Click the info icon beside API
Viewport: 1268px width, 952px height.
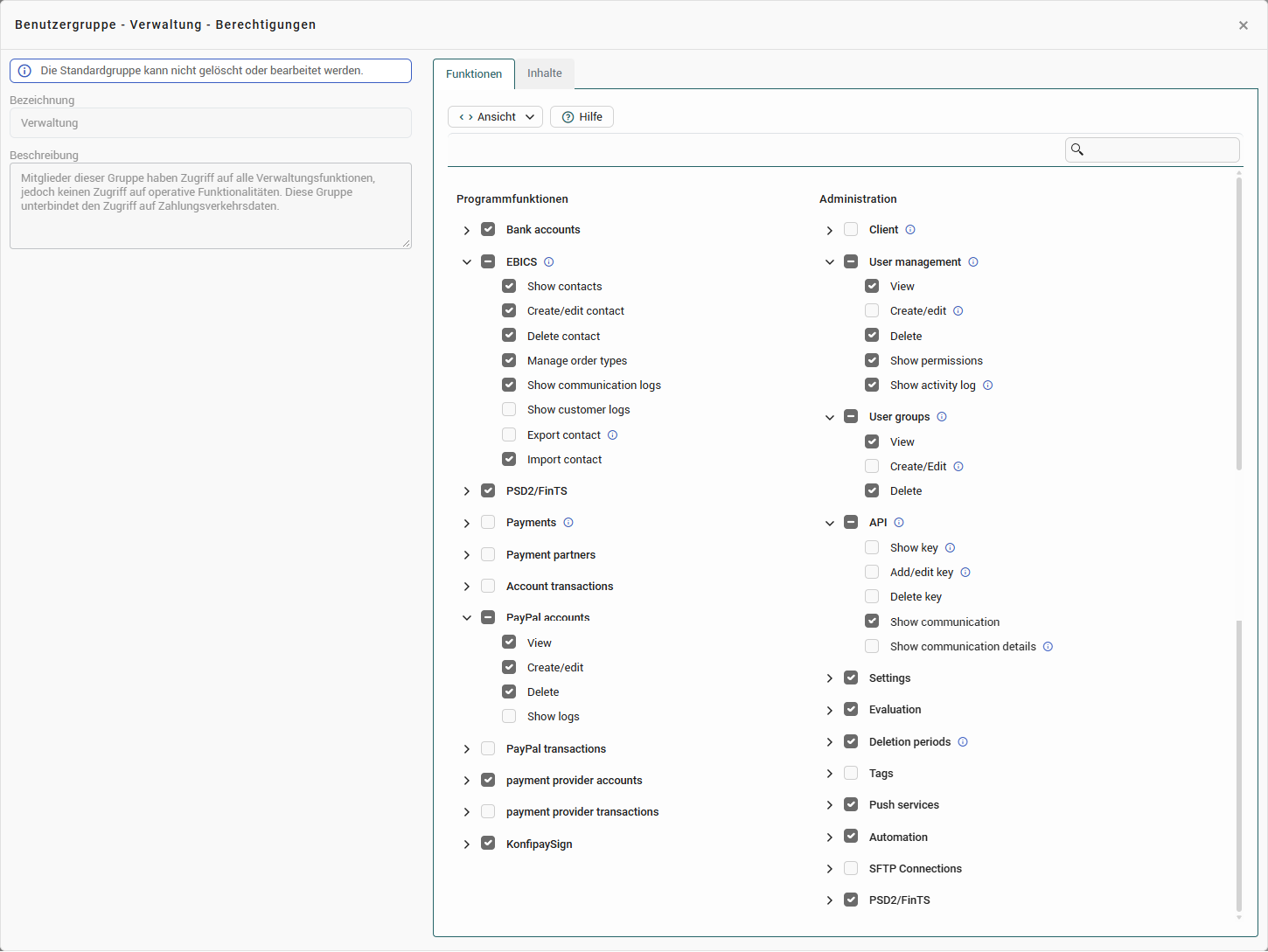coord(899,523)
